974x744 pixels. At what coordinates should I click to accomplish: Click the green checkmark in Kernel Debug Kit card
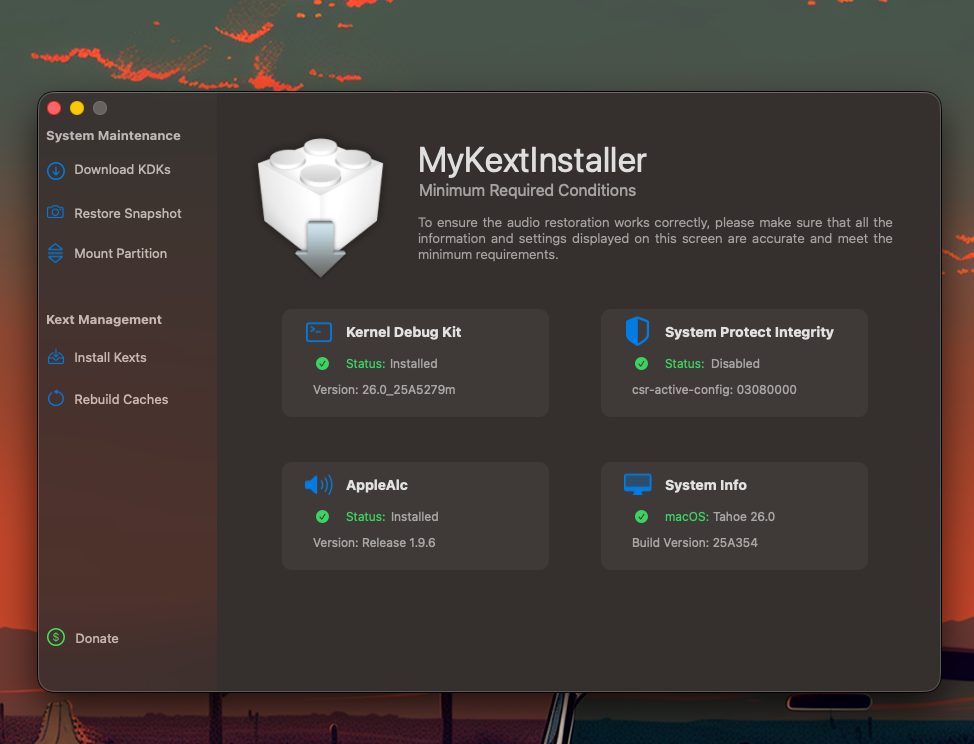click(322, 363)
